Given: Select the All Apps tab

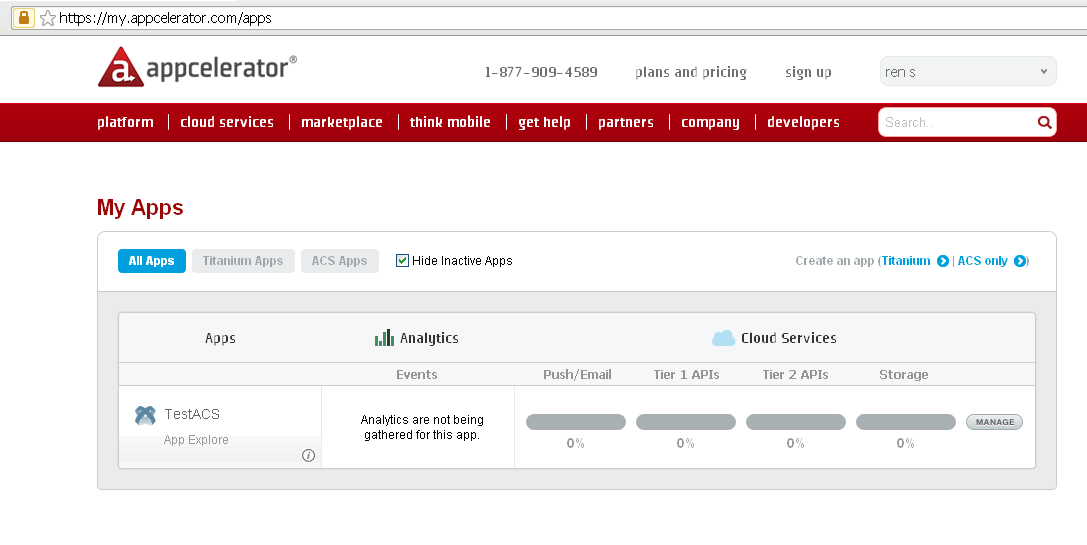Looking at the screenshot, I should tap(152, 261).
